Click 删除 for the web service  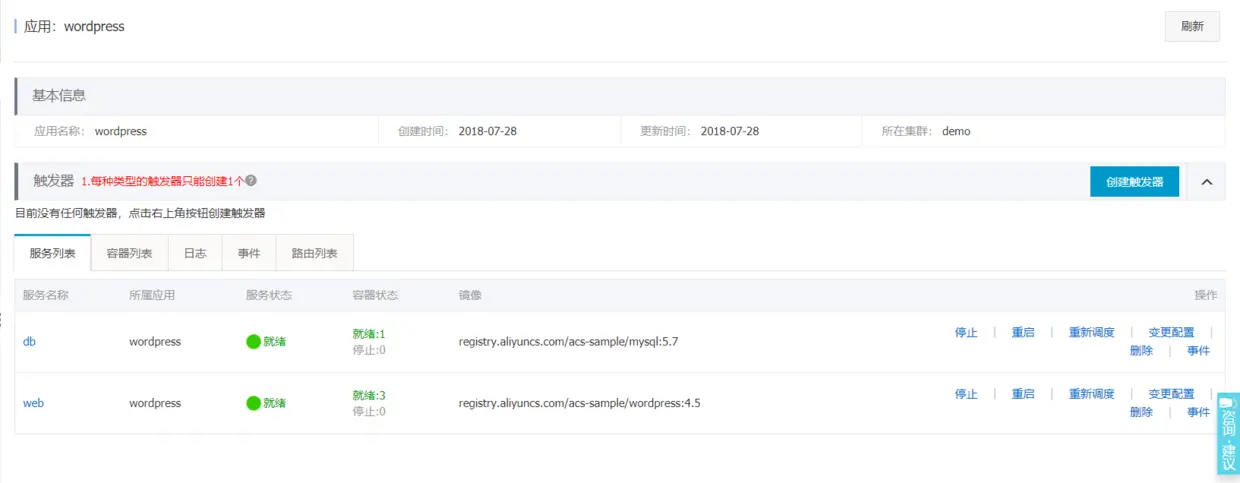pos(1141,412)
